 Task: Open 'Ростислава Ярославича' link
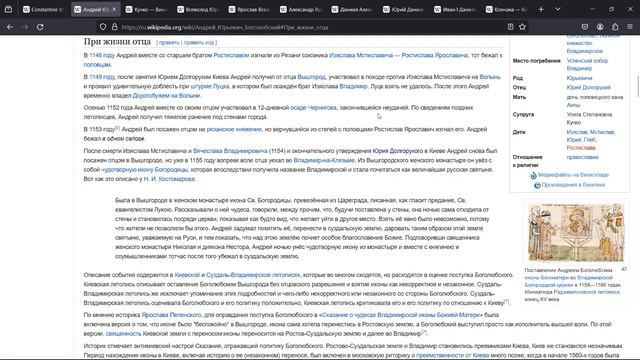click(435, 55)
